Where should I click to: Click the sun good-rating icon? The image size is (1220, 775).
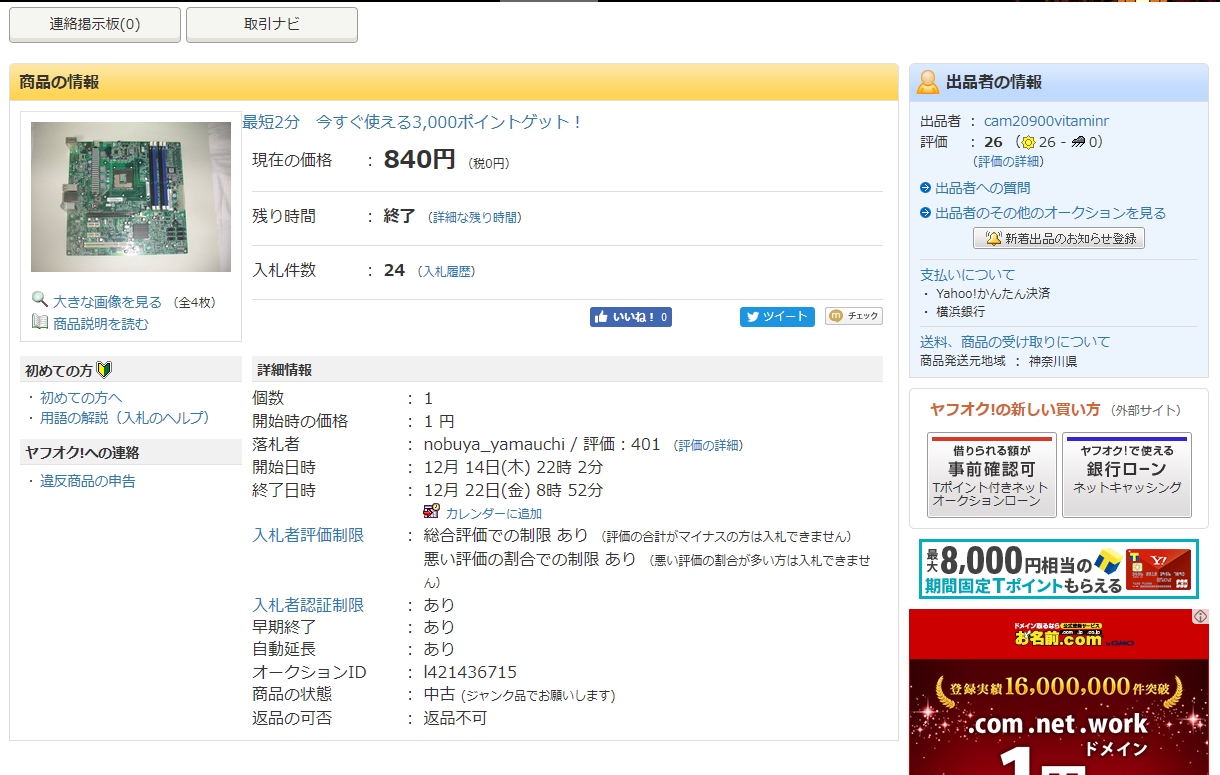tap(1027, 142)
